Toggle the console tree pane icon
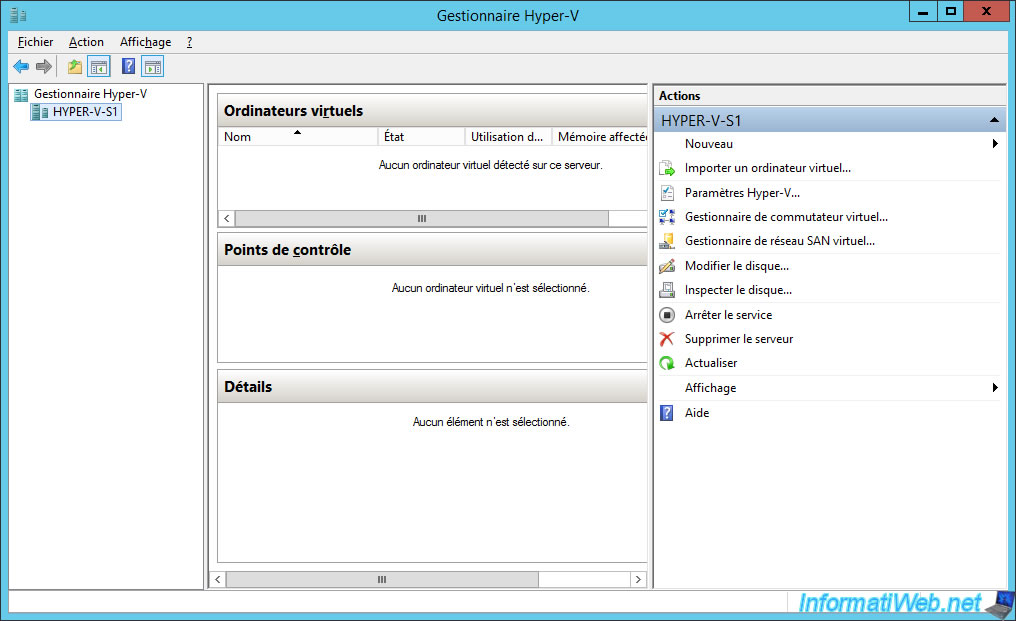The image size is (1016, 621). click(99, 66)
